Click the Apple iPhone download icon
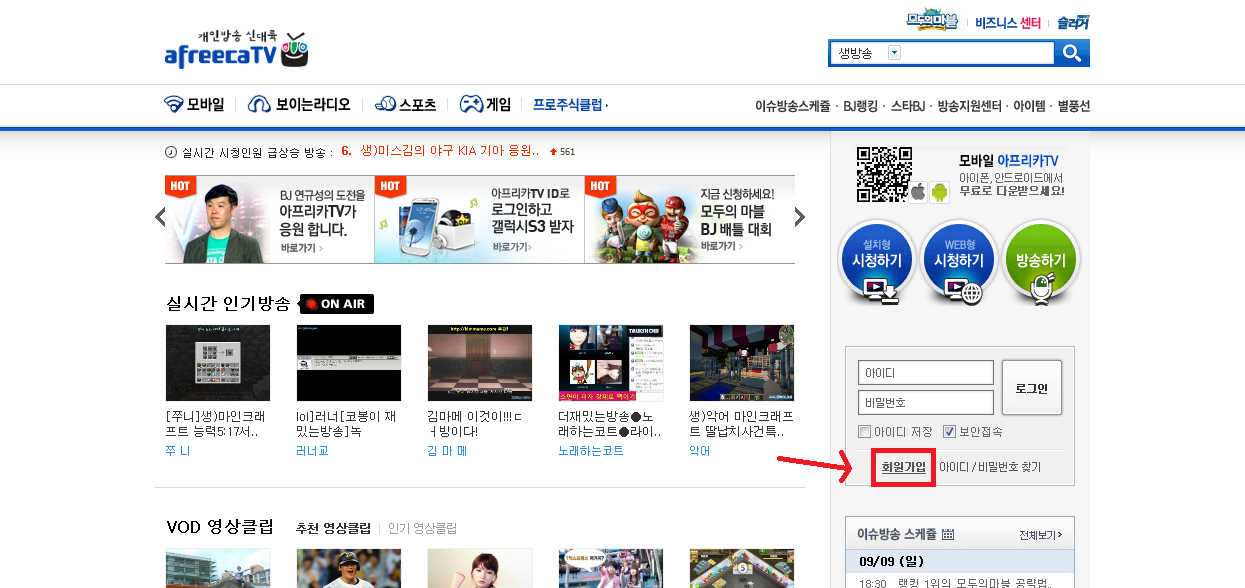1245x588 pixels. [x=918, y=192]
